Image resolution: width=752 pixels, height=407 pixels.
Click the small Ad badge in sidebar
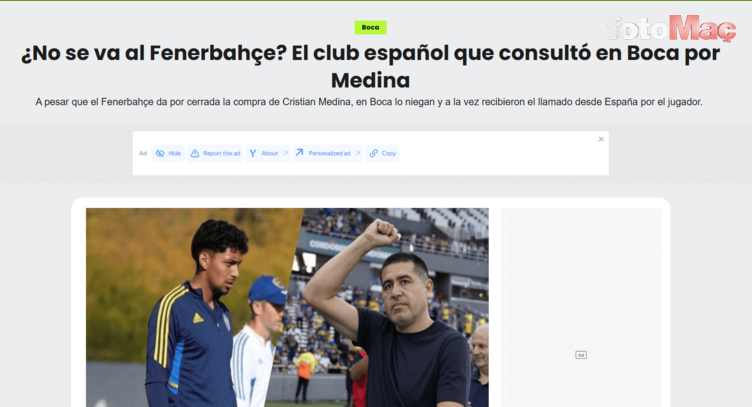point(581,355)
